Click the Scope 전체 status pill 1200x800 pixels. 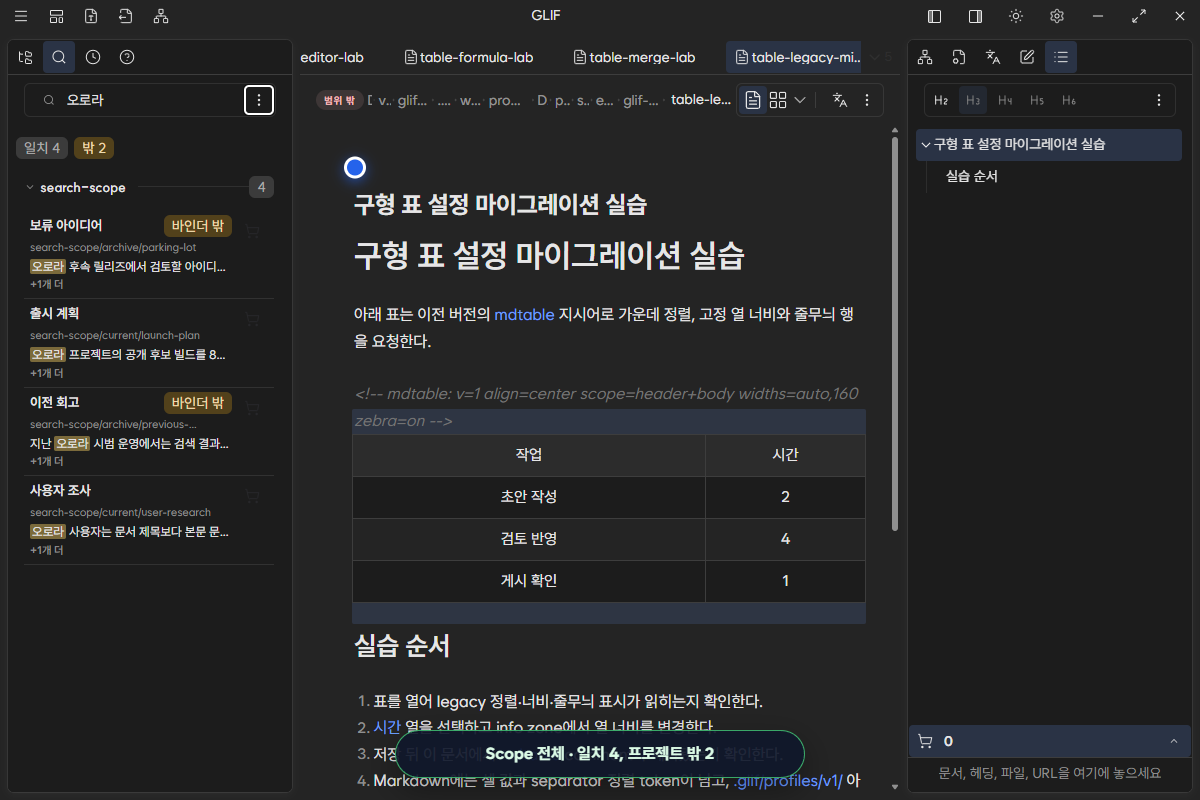click(x=599, y=754)
